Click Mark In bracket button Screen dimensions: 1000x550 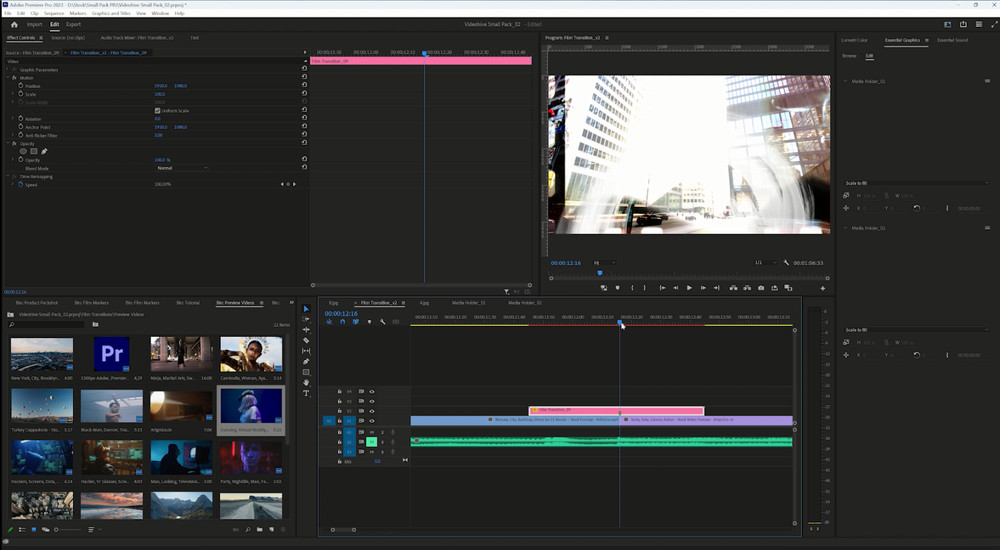click(x=632, y=288)
